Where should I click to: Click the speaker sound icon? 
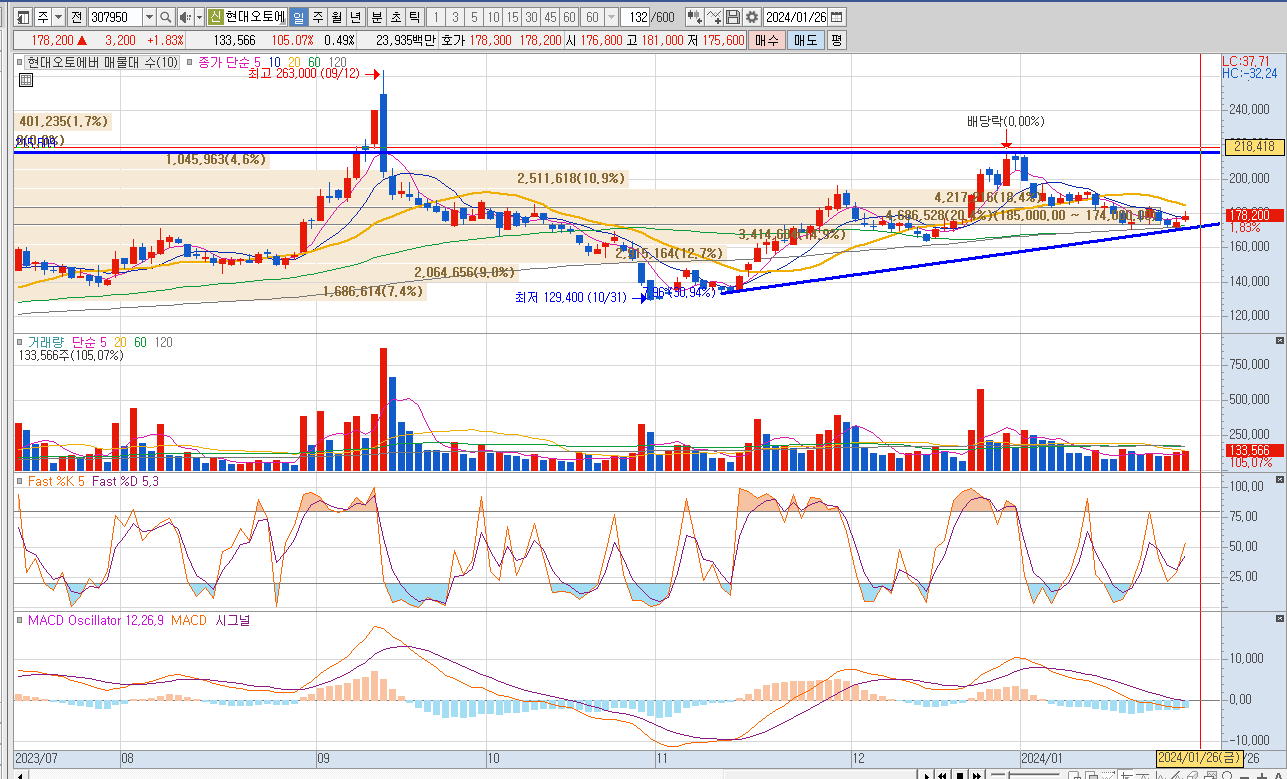point(184,17)
